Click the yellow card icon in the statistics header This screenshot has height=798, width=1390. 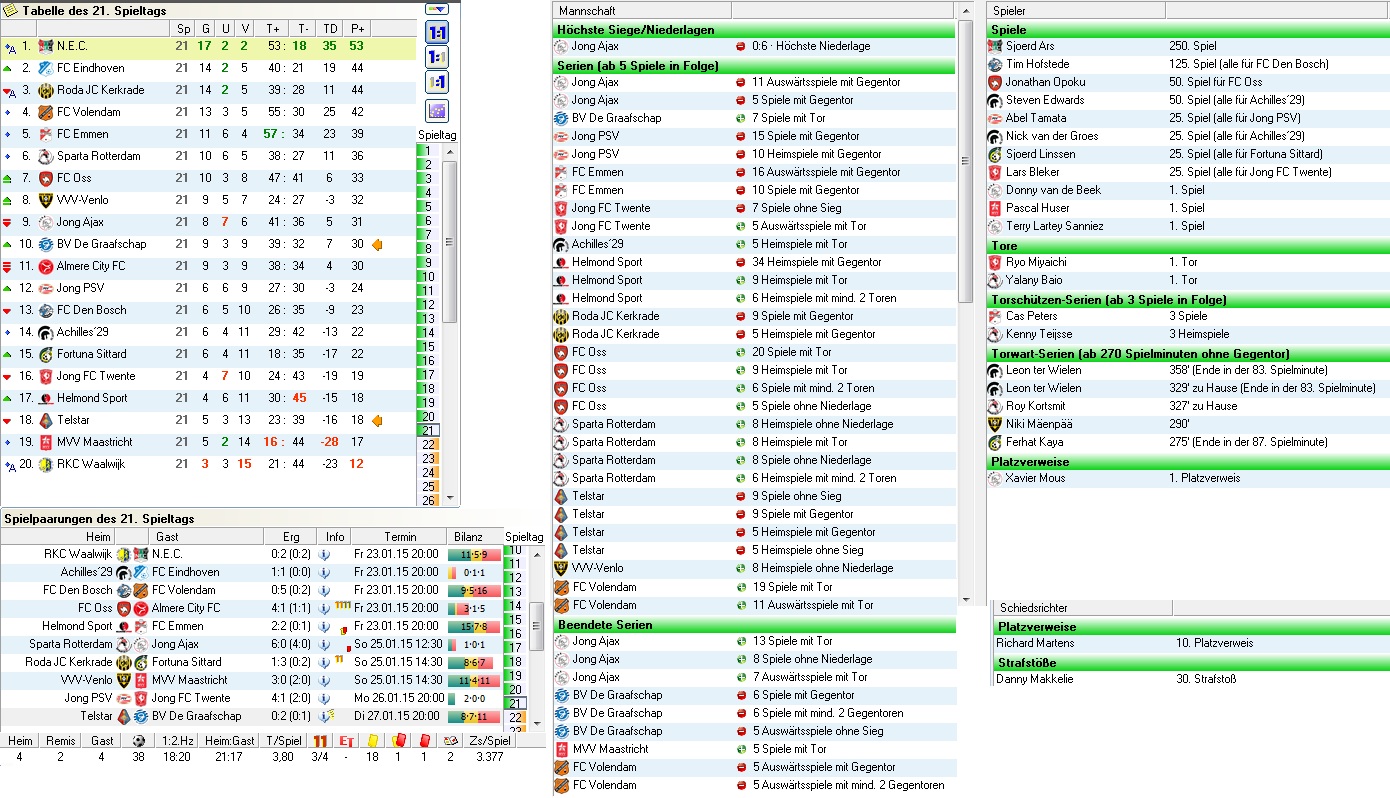pos(372,741)
